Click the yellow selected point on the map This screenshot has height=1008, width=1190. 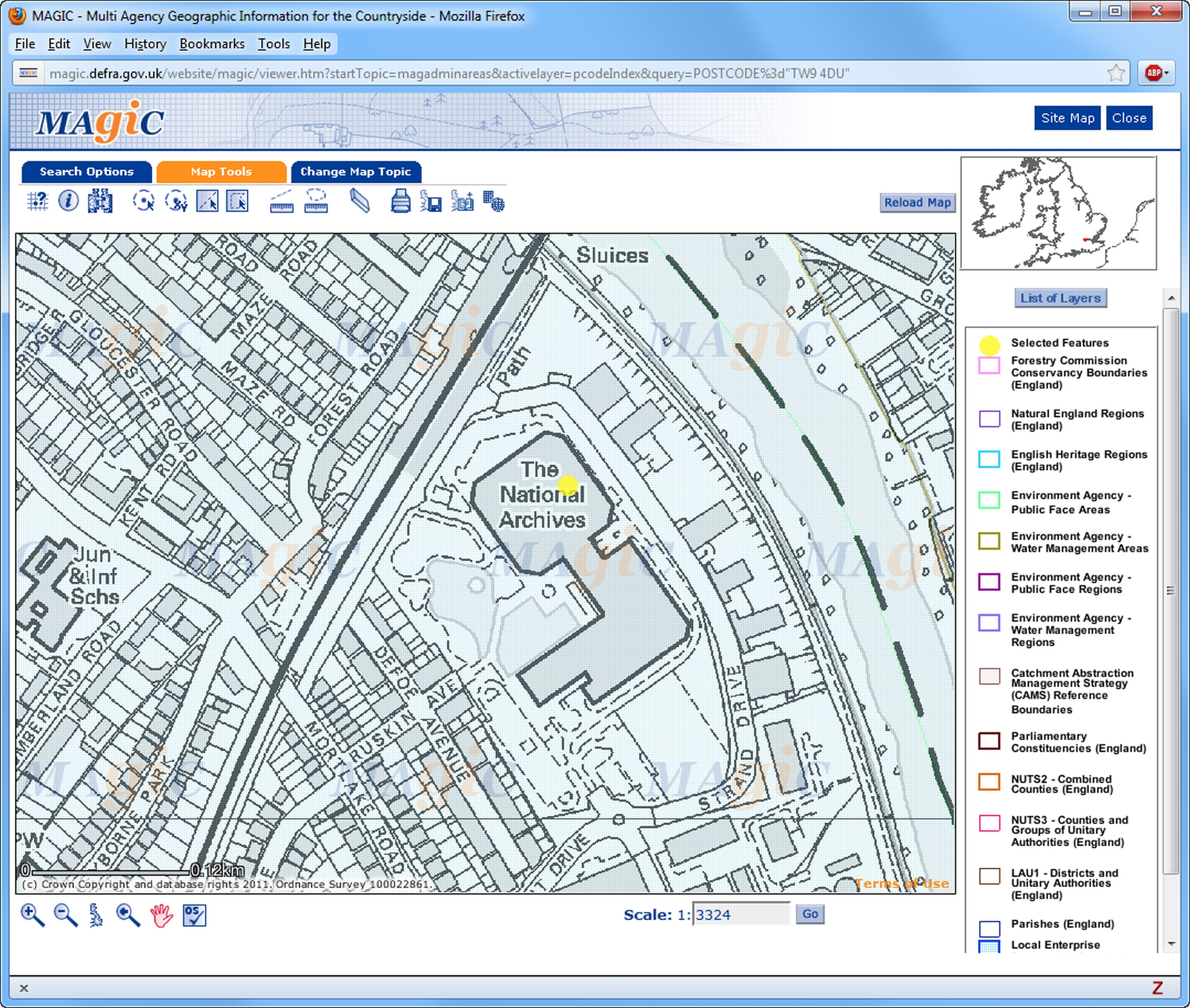click(568, 485)
